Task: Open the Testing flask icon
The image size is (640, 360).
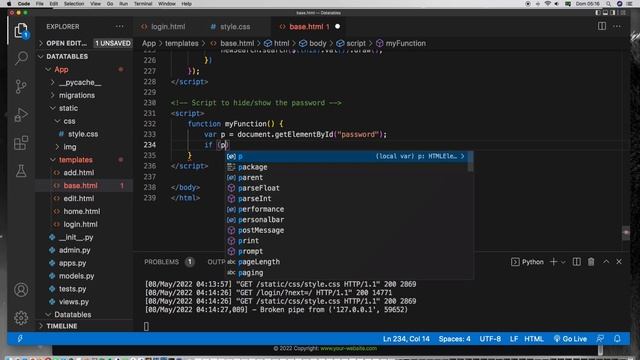Action: 21,171
